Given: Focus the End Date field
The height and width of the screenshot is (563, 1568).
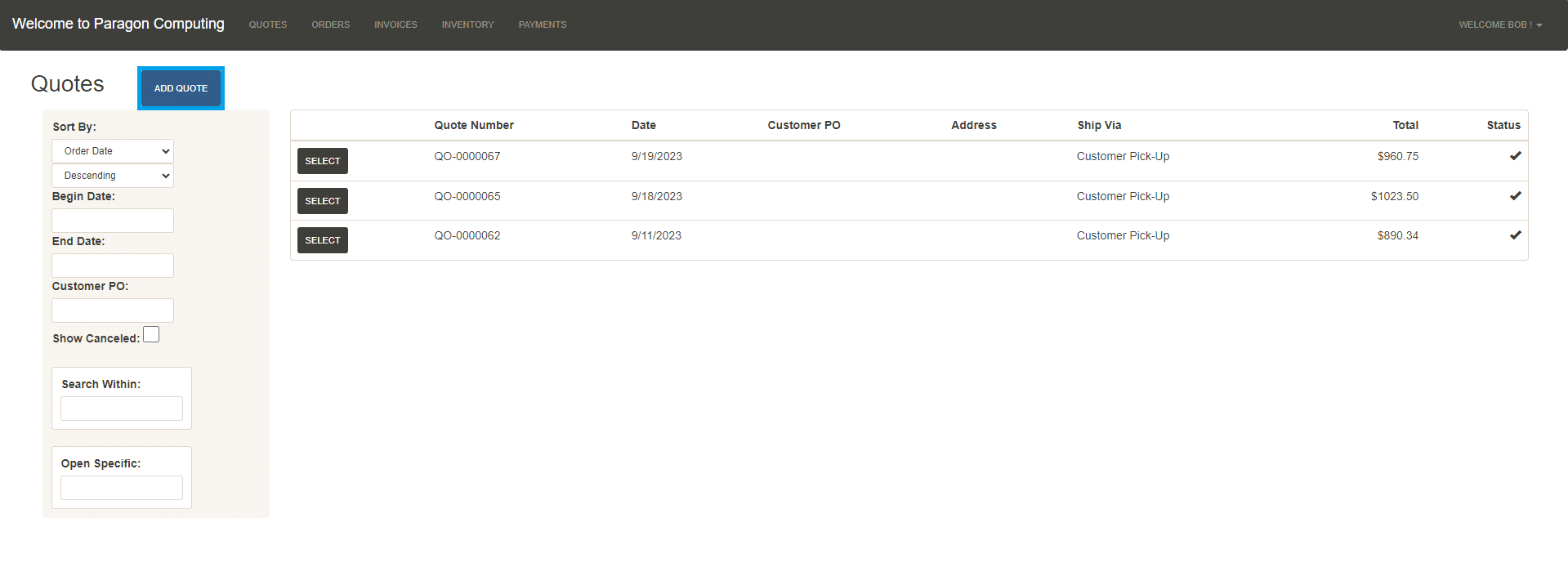Looking at the screenshot, I should coord(113,266).
